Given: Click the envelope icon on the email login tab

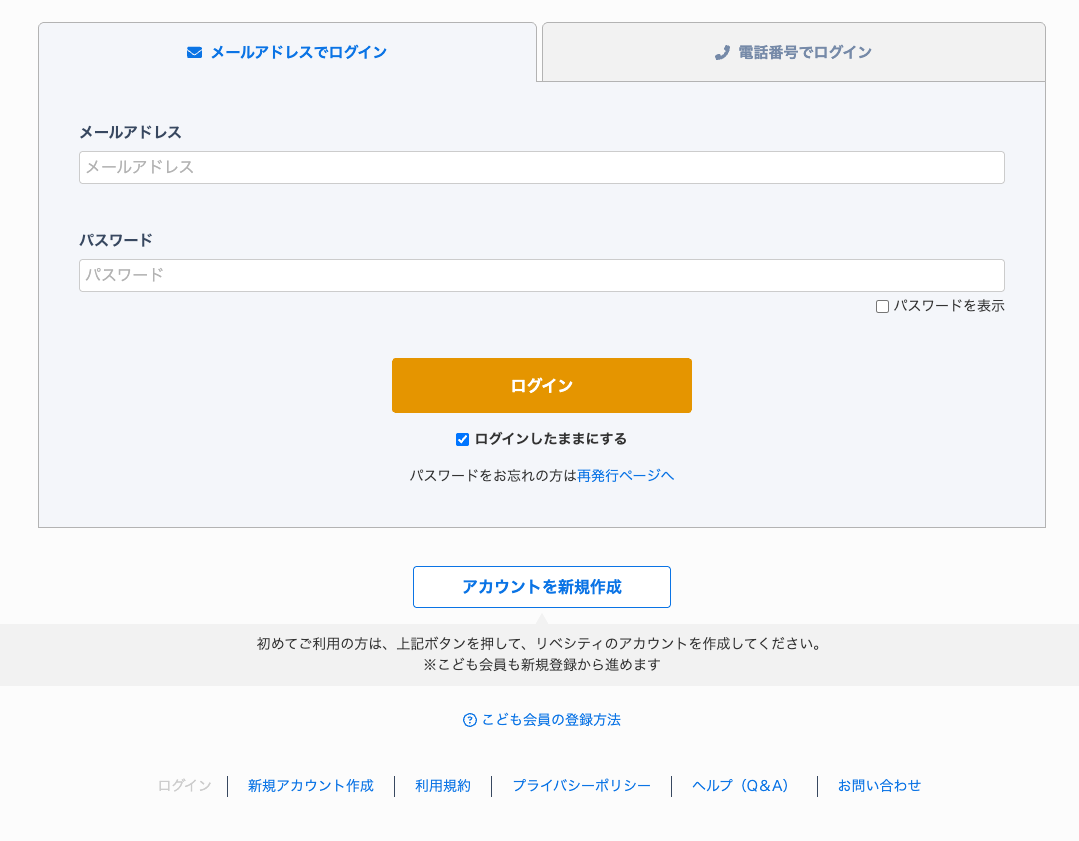Looking at the screenshot, I should pos(195,53).
